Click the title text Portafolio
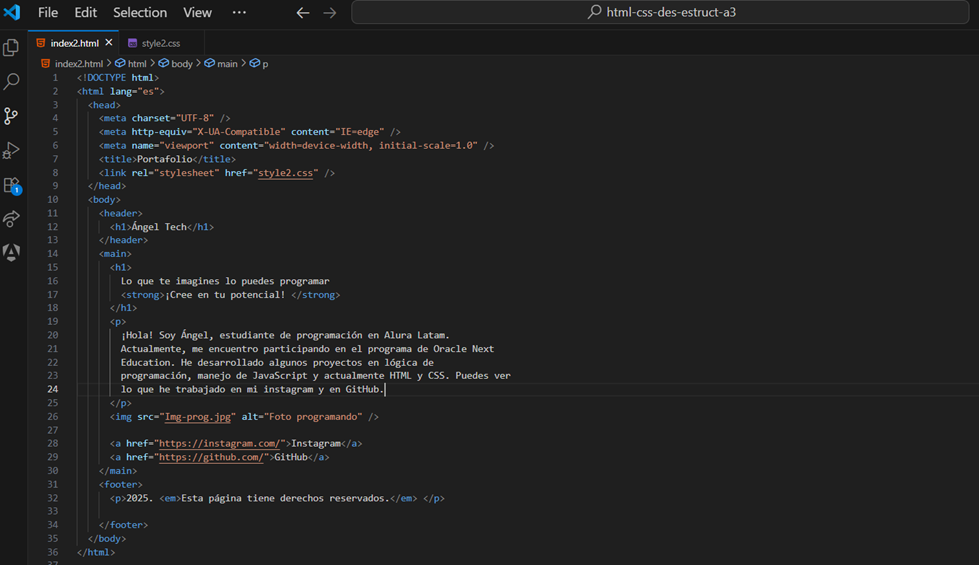This screenshot has width=979, height=565. point(165,159)
